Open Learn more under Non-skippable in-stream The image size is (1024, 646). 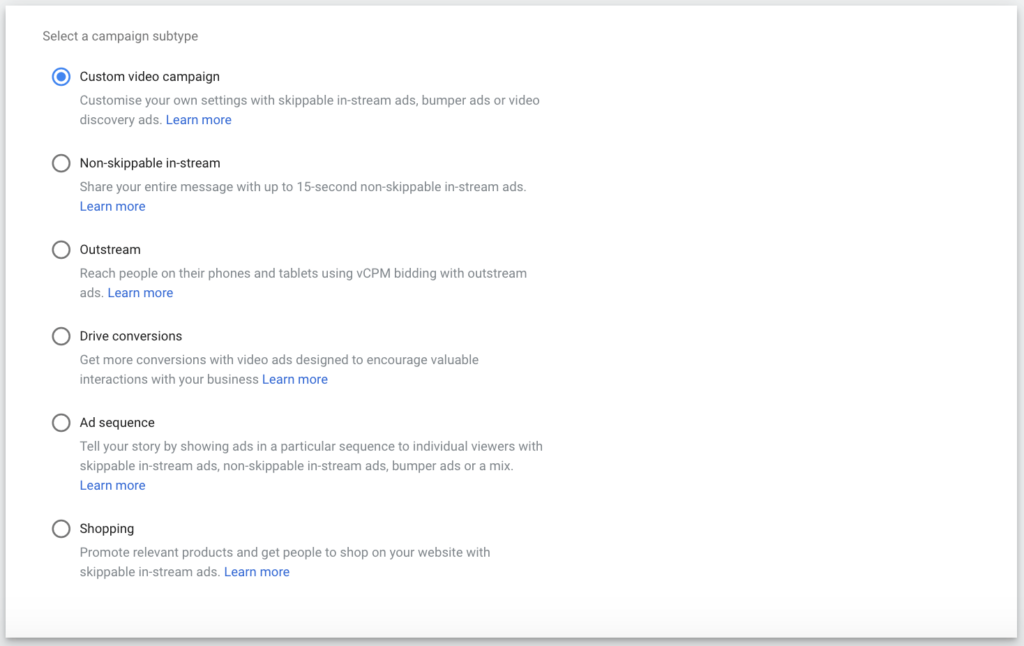[x=112, y=206]
